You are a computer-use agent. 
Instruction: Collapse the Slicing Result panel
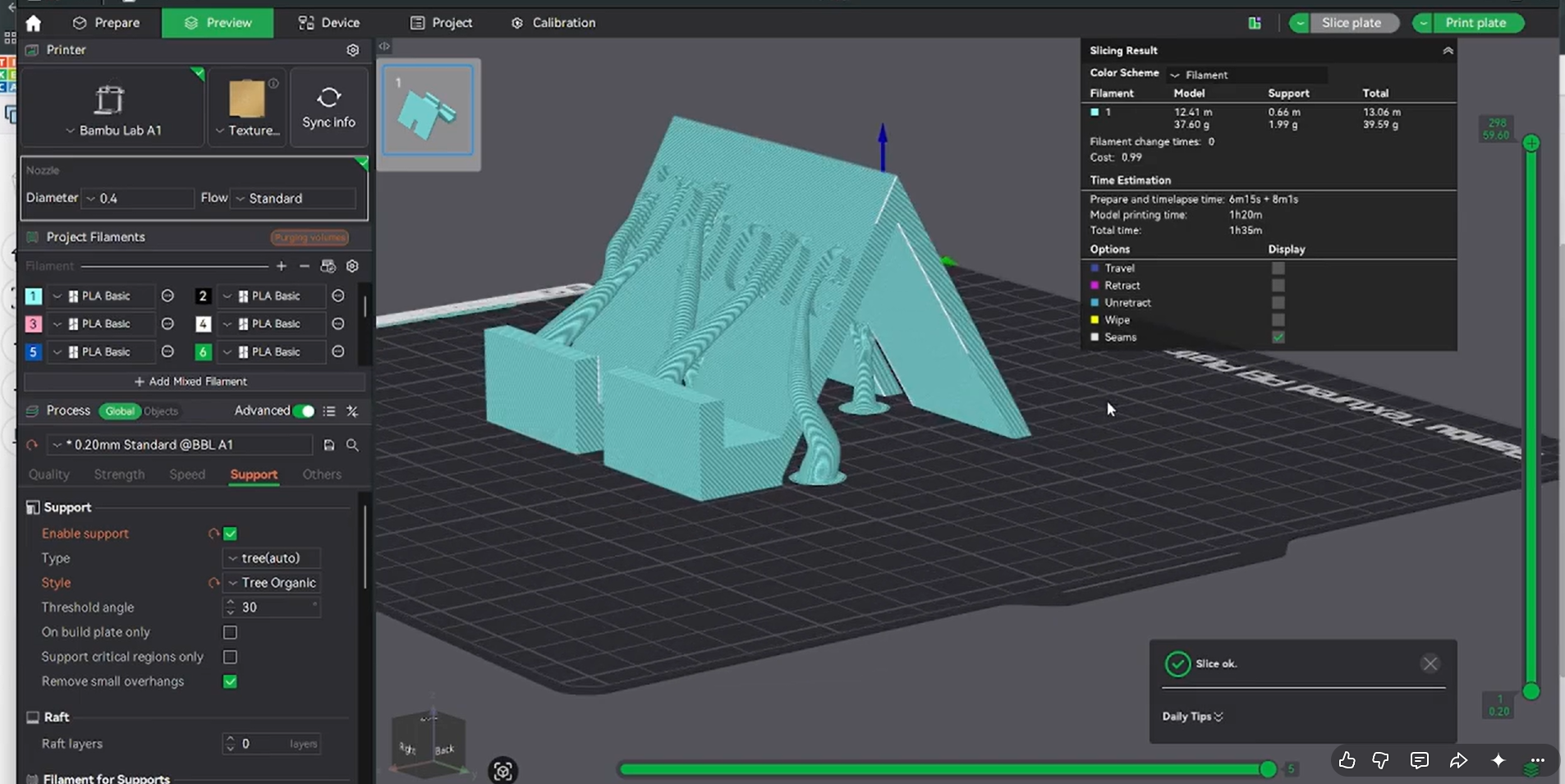pyautogui.click(x=1448, y=51)
